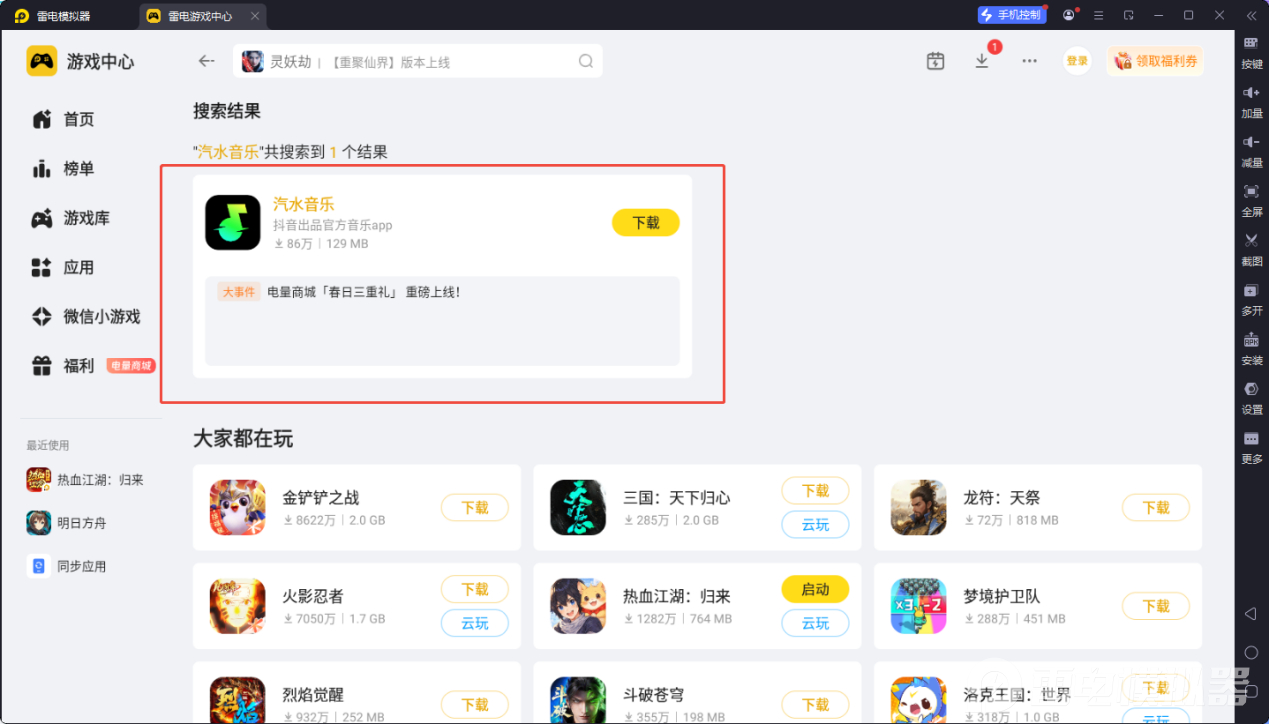1269x724 pixels.
Task: Cloud play 火影忍者 via 云玩
Action: tap(475, 623)
